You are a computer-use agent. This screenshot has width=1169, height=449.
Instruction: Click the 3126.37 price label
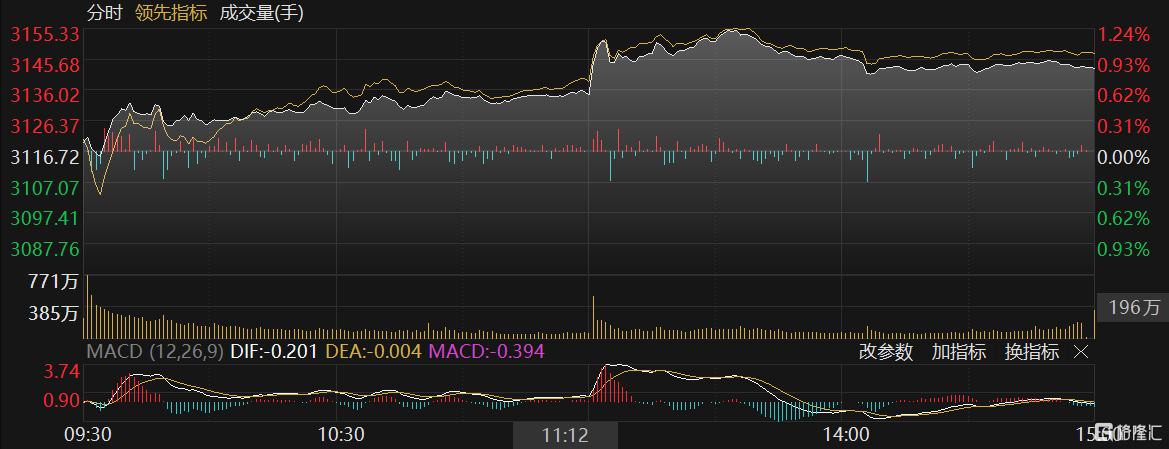[x=45, y=126]
